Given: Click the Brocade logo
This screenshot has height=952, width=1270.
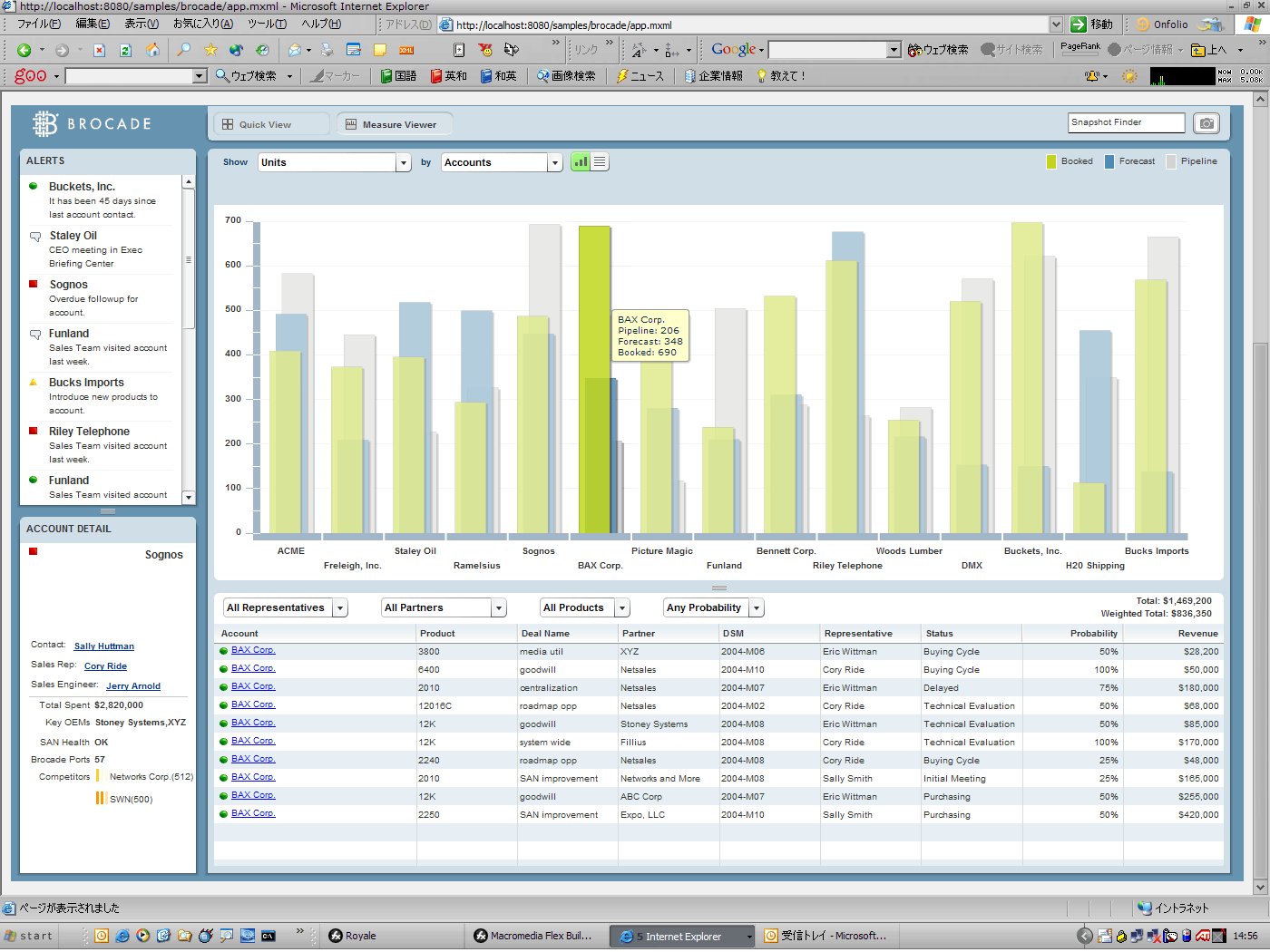Looking at the screenshot, I should pos(92,123).
